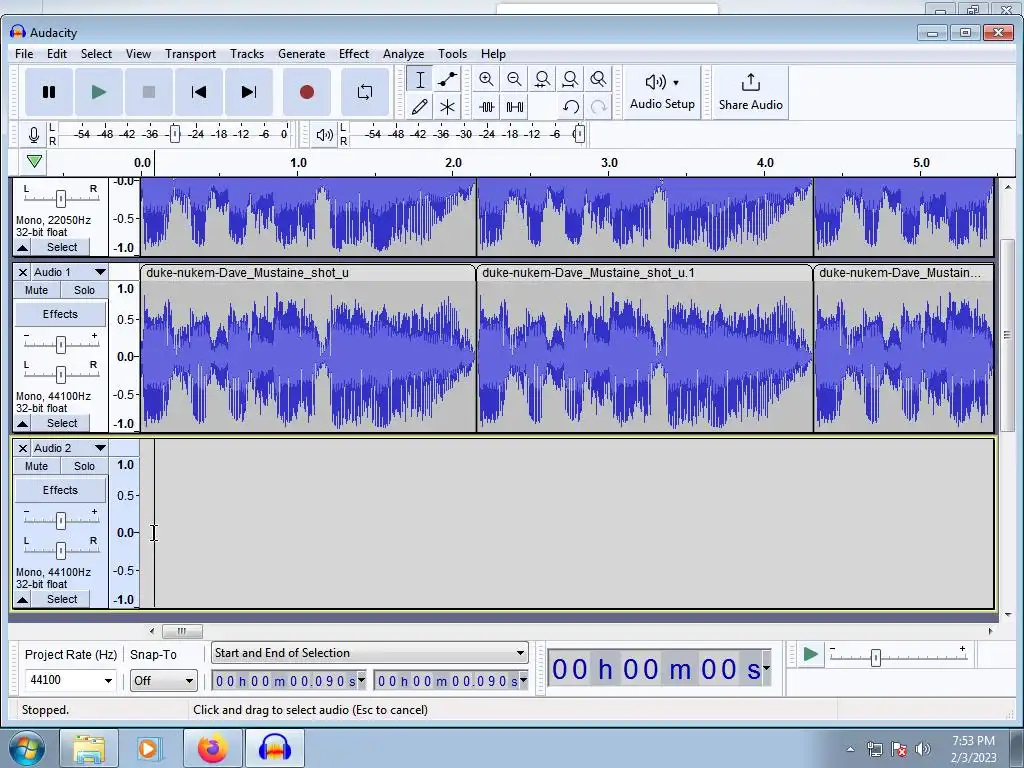Click the horizontal scrollbar thumb
The height and width of the screenshot is (768, 1024).
pyautogui.click(x=182, y=631)
